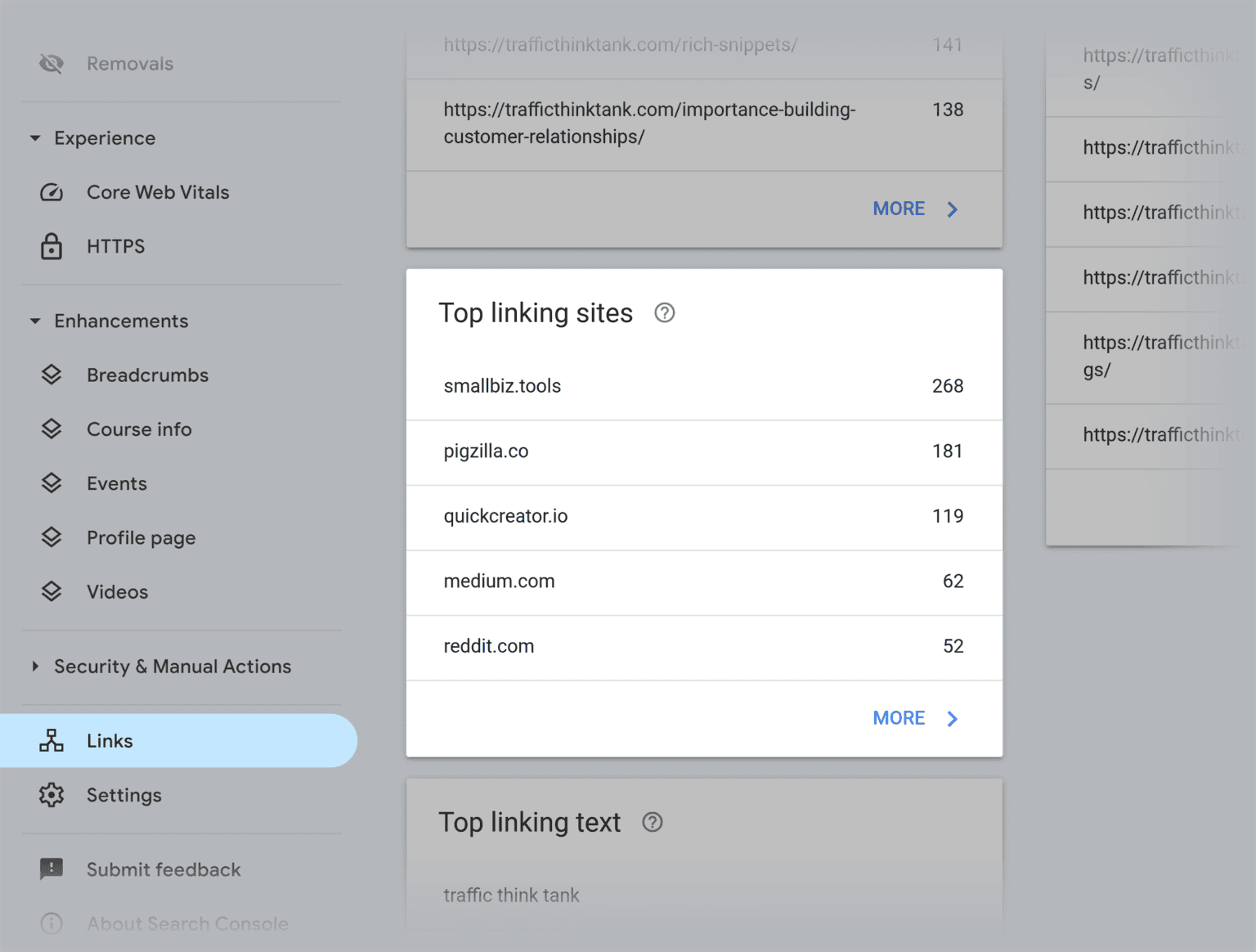The image size is (1256, 952).
Task: Select the Breadcrumbs enhancement icon
Action: [x=51, y=375]
